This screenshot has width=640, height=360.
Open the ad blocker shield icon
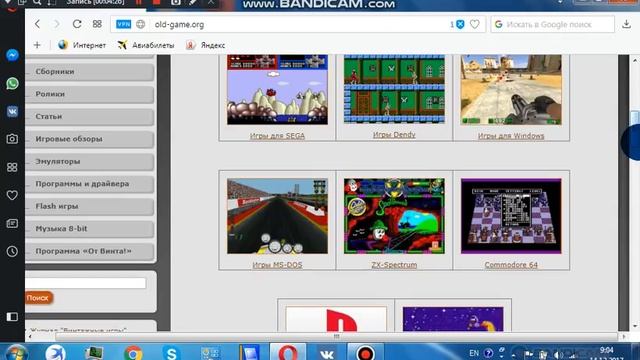[x=460, y=24]
